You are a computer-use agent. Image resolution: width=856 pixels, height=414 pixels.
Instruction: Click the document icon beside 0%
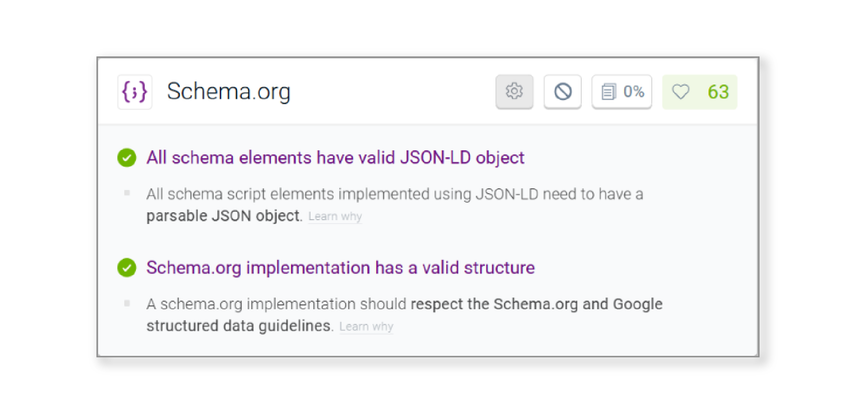coord(609,92)
